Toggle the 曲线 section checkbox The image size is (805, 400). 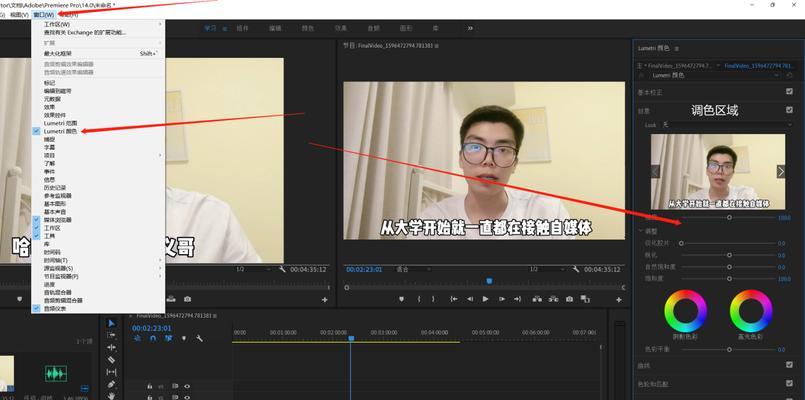[x=789, y=365]
